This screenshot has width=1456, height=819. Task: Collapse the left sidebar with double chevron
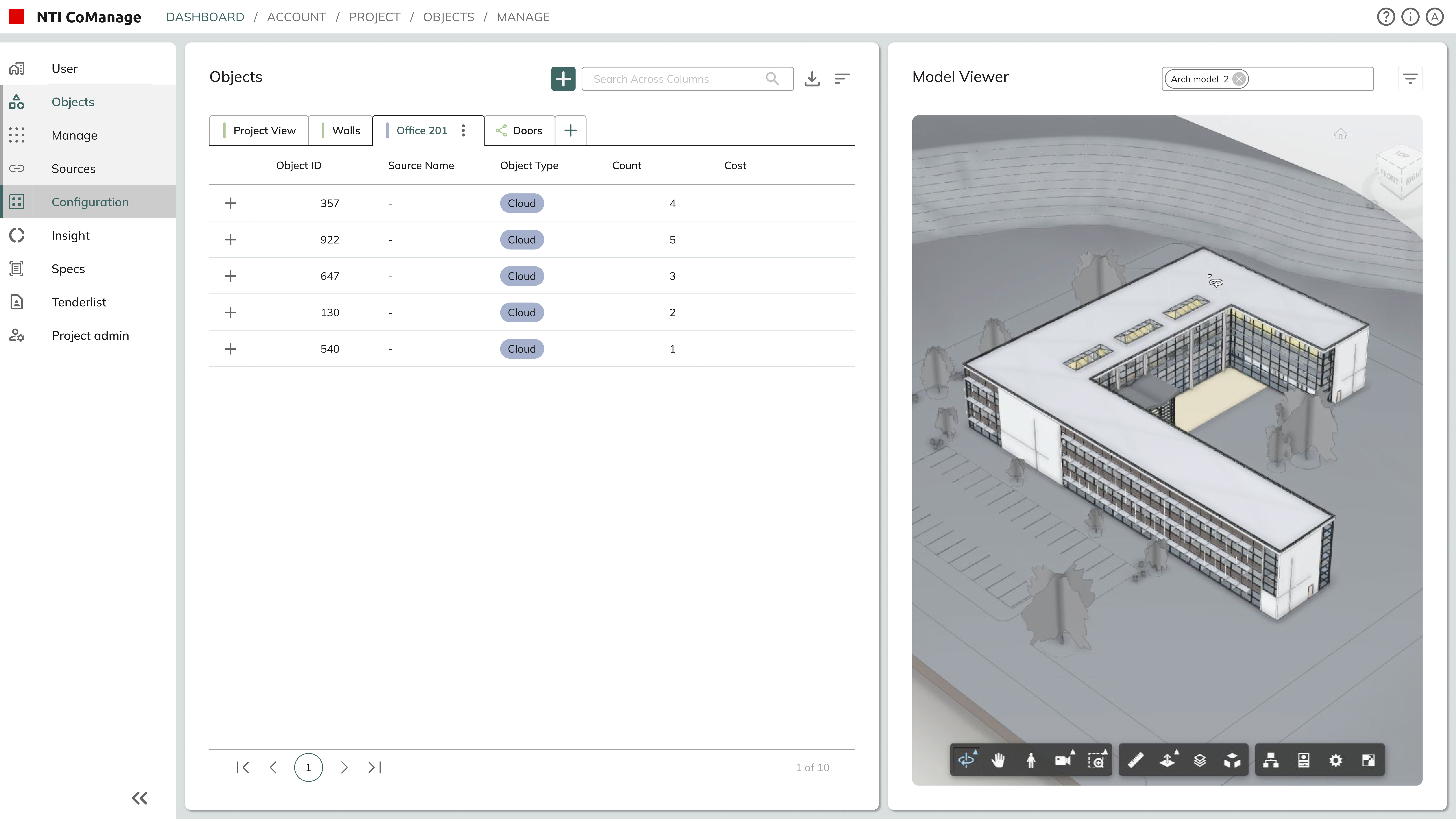(140, 798)
